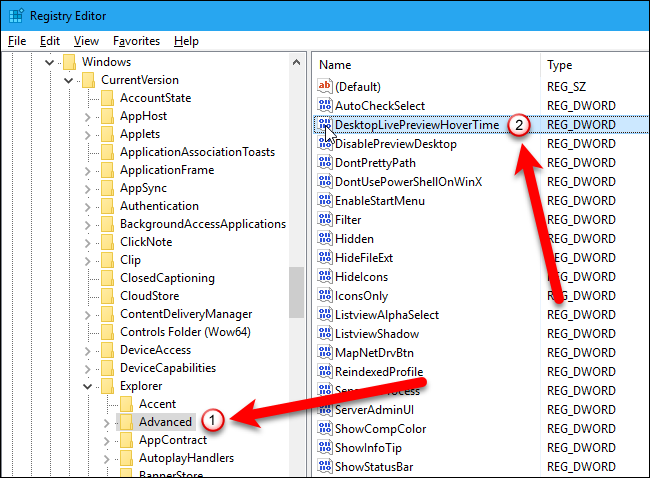Expand the Authentication key arrow
The width and height of the screenshot is (650, 478).
pos(88,206)
